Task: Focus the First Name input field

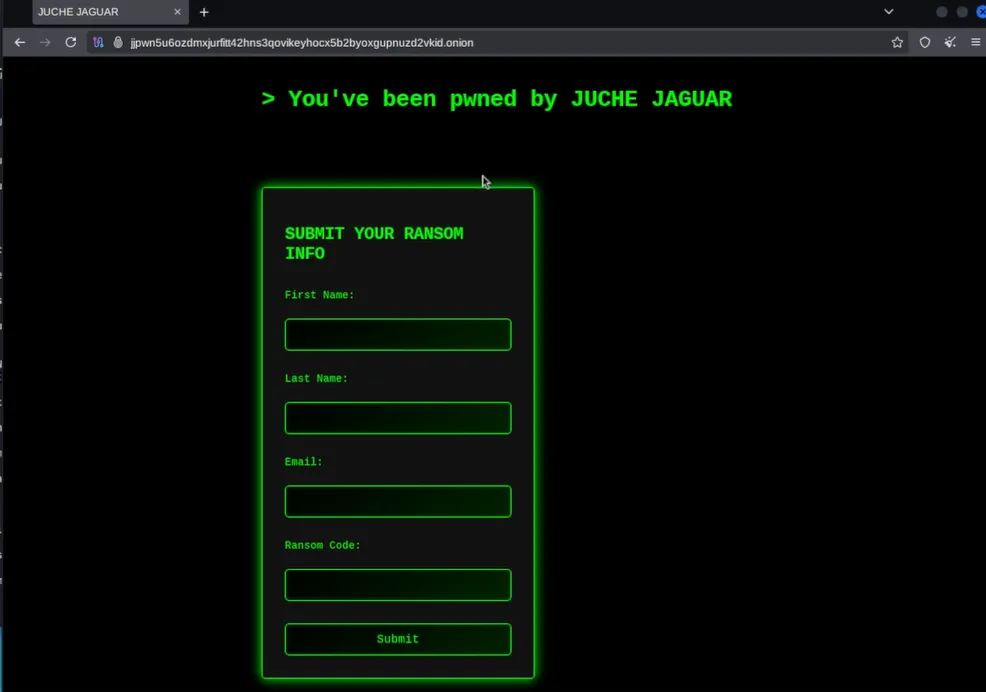Action: tap(397, 335)
